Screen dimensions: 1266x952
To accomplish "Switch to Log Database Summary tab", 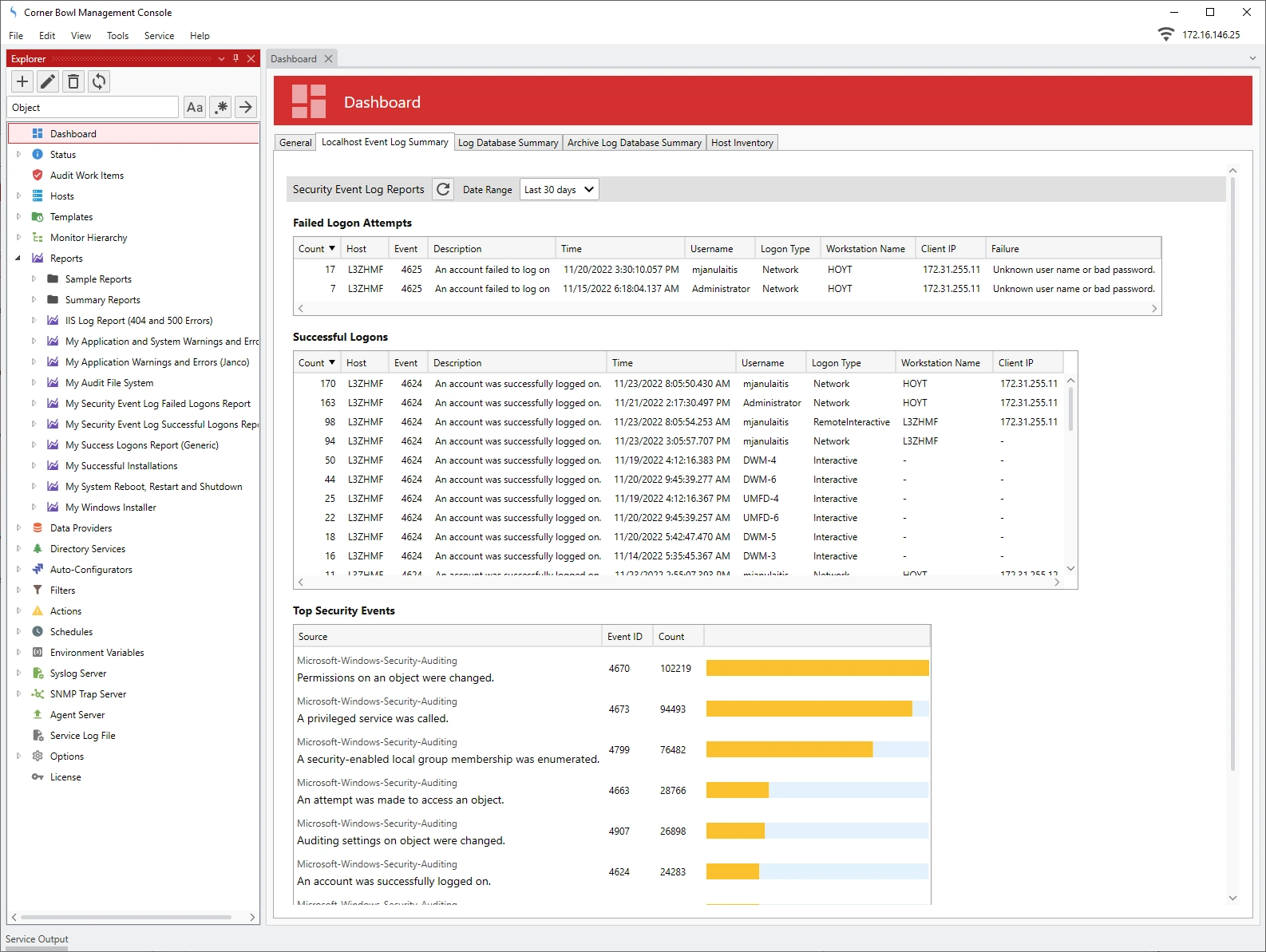I will point(508,143).
